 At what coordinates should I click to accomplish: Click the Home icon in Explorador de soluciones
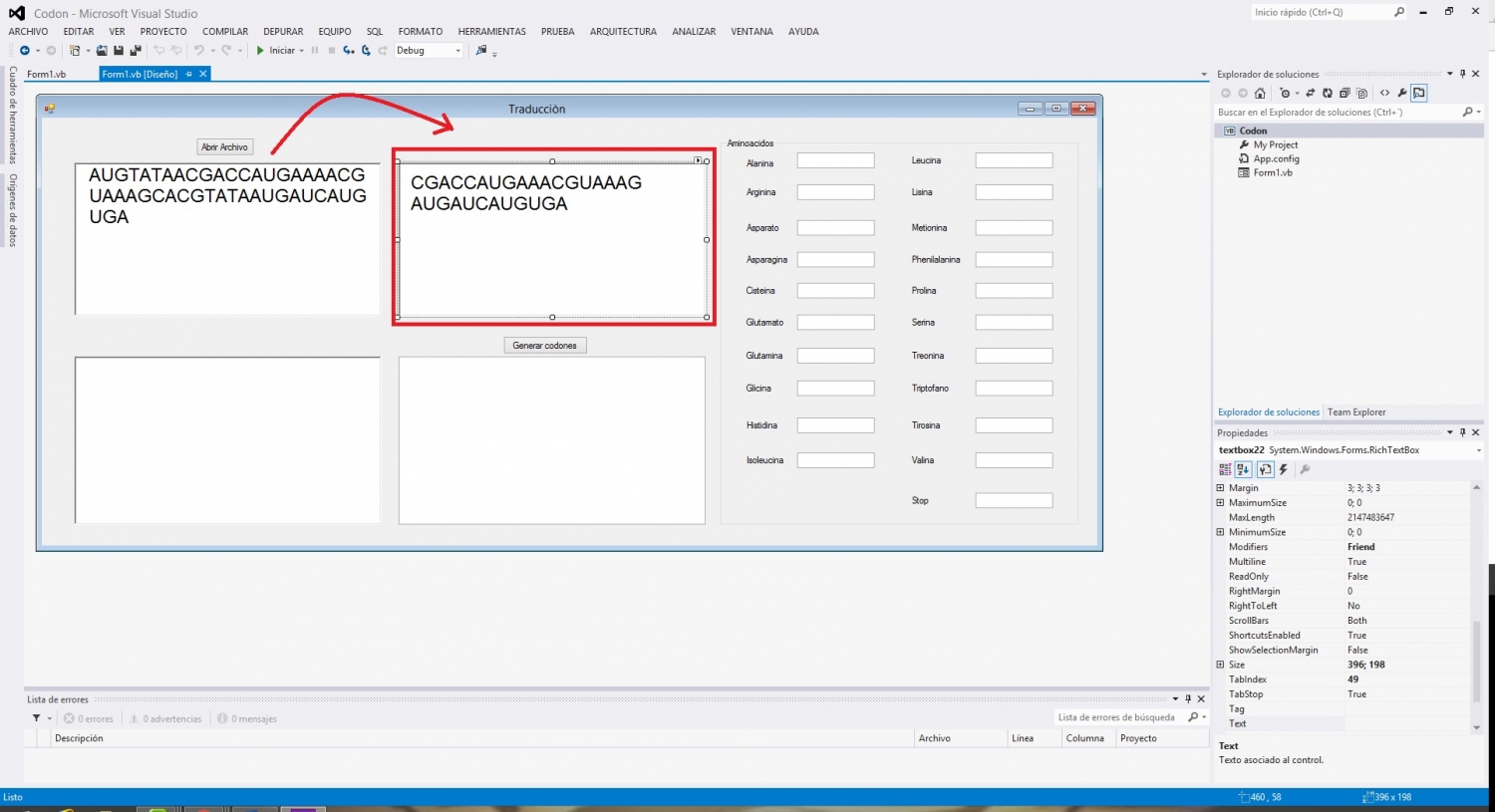click(1260, 94)
